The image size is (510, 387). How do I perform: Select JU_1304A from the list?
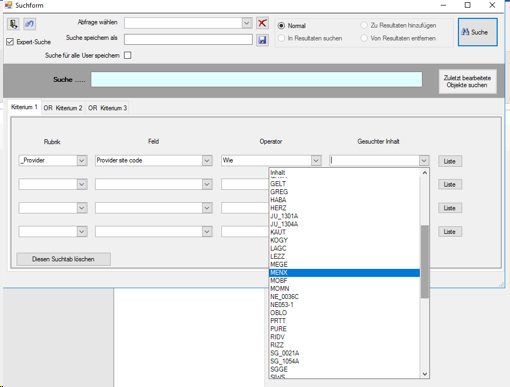point(344,224)
